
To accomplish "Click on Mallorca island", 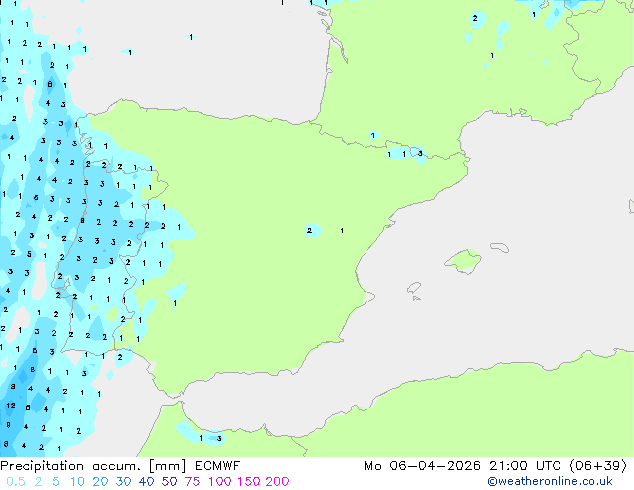I will [x=464, y=262].
